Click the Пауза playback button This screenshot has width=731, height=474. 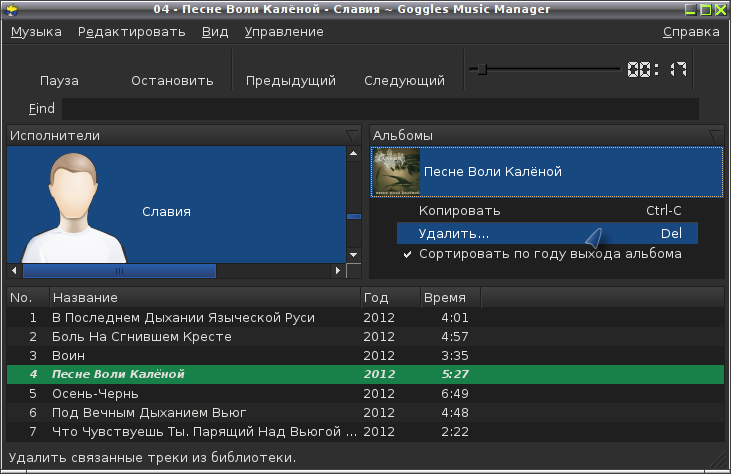point(59,81)
